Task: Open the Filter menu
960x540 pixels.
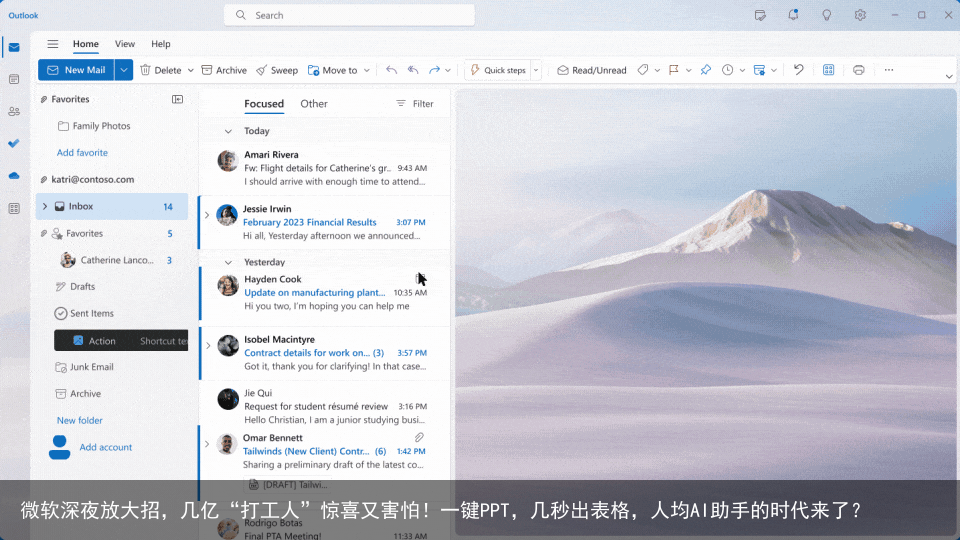Action: pyautogui.click(x=414, y=104)
